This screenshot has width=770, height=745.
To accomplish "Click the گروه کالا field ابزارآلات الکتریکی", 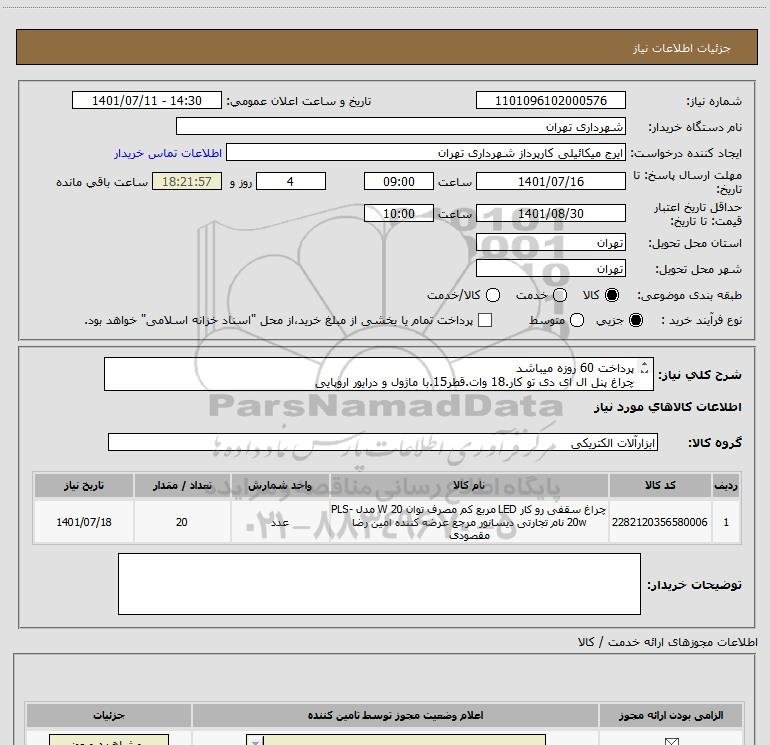I will pos(383,442).
